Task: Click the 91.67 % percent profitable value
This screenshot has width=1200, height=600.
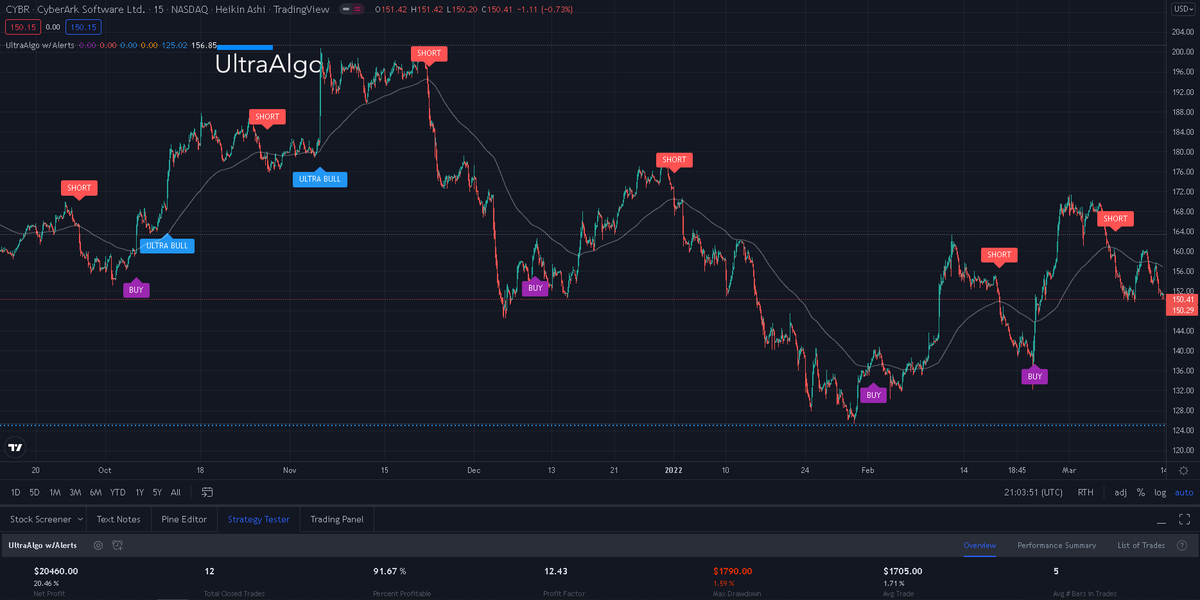Action: (x=390, y=571)
